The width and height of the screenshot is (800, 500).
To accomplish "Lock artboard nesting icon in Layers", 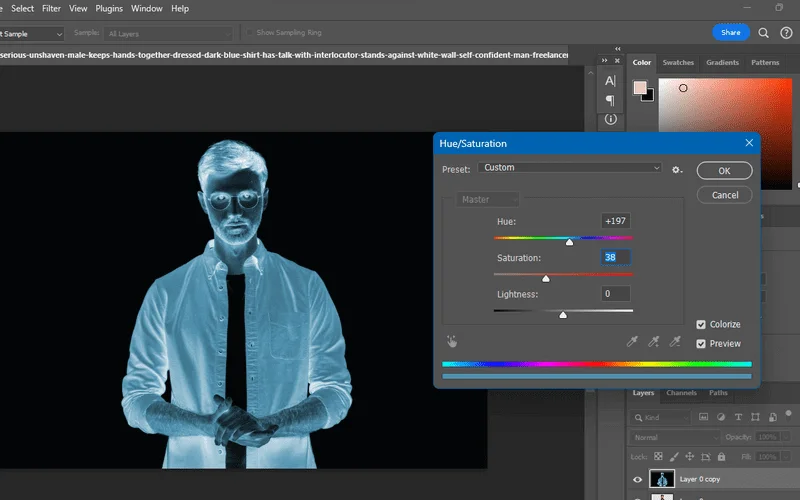I will (x=706, y=457).
